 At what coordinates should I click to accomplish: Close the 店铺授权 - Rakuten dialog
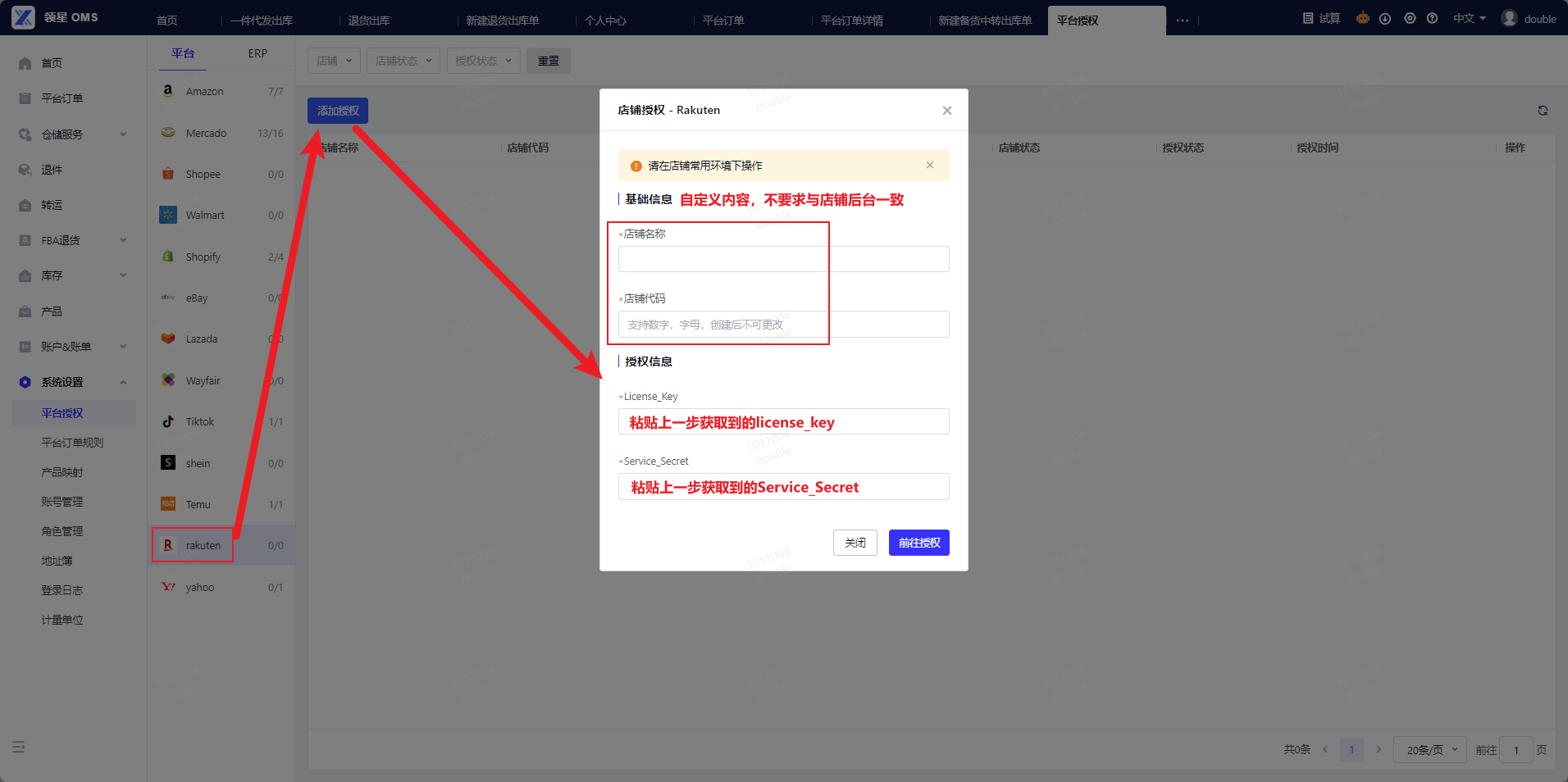[x=947, y=110]
